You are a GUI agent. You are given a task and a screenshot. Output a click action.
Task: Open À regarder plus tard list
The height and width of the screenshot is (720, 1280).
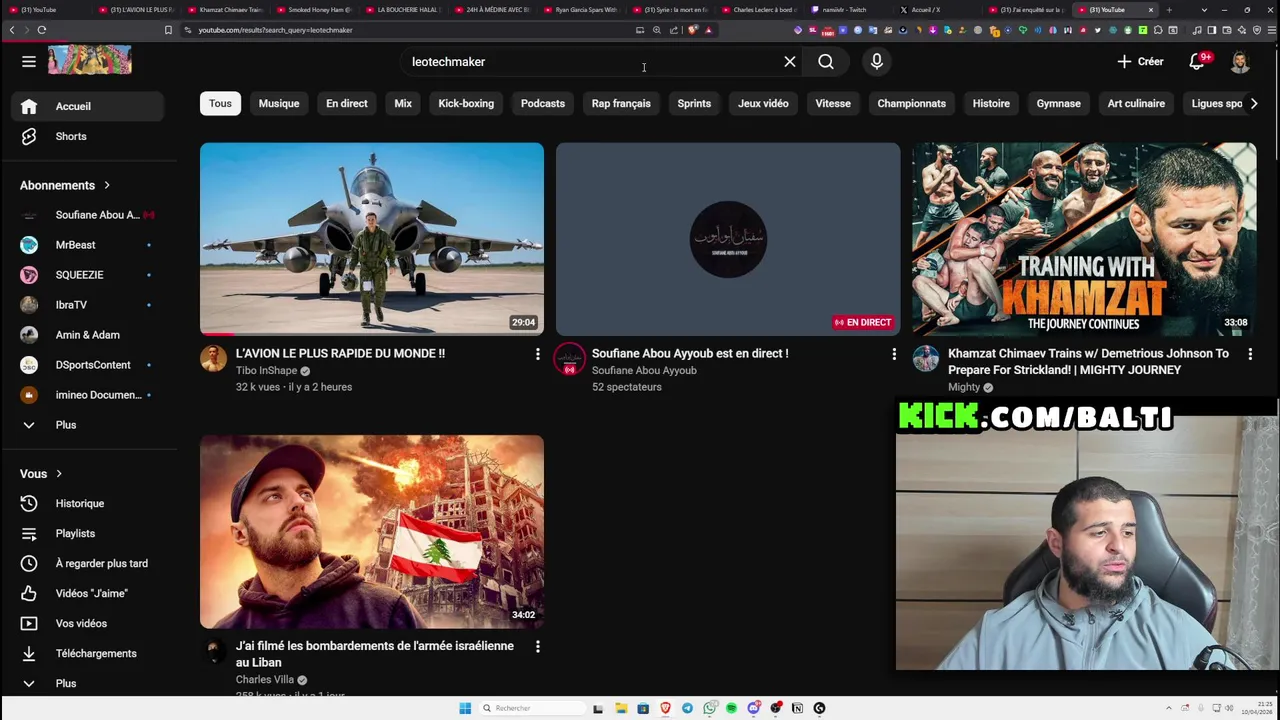88,563
